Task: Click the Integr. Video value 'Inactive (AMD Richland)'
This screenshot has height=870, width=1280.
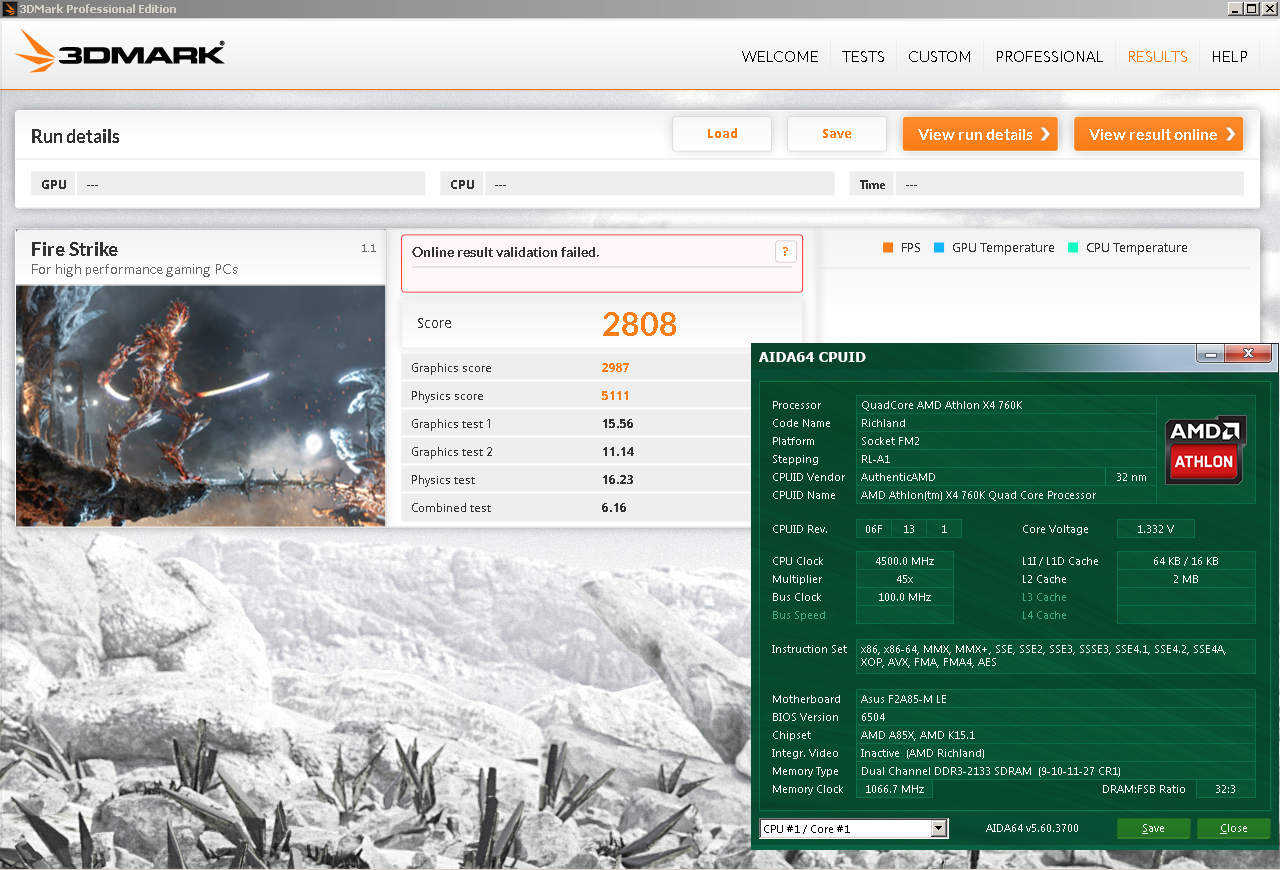Action: coord(923,753)
